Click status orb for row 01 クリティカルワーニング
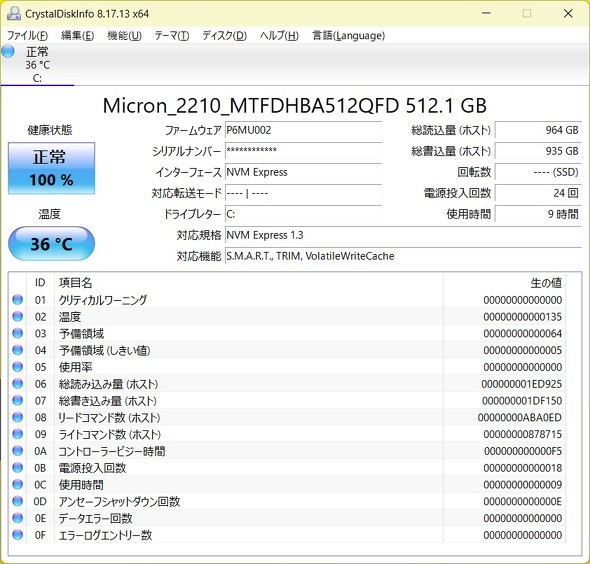This screenshot has width=590, height=564. [x=17, y=300]
